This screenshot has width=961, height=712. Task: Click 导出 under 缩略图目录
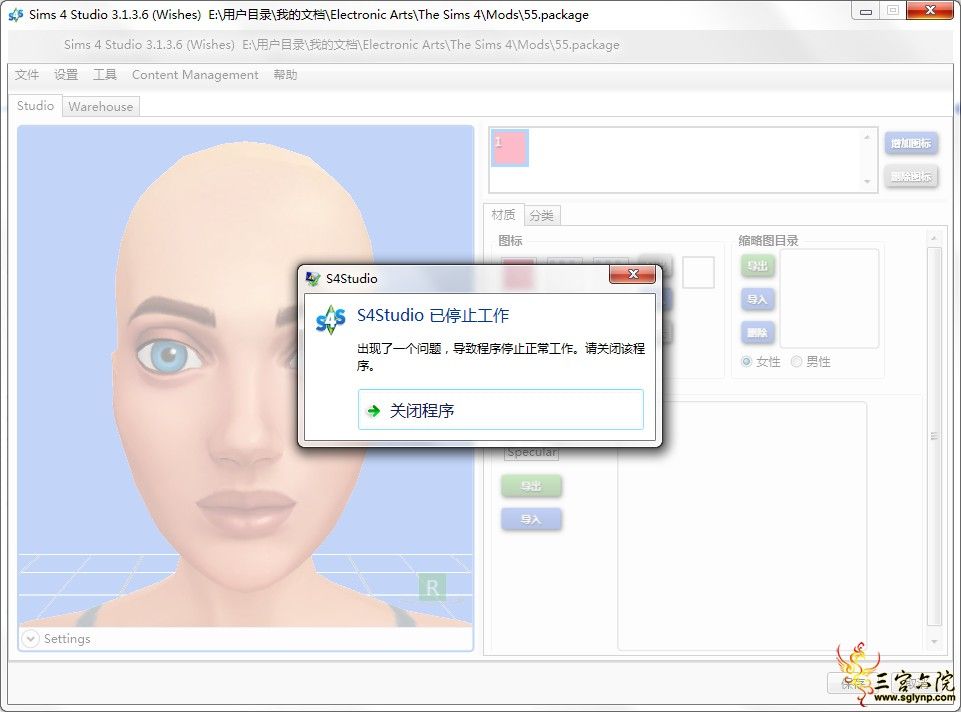758,266
